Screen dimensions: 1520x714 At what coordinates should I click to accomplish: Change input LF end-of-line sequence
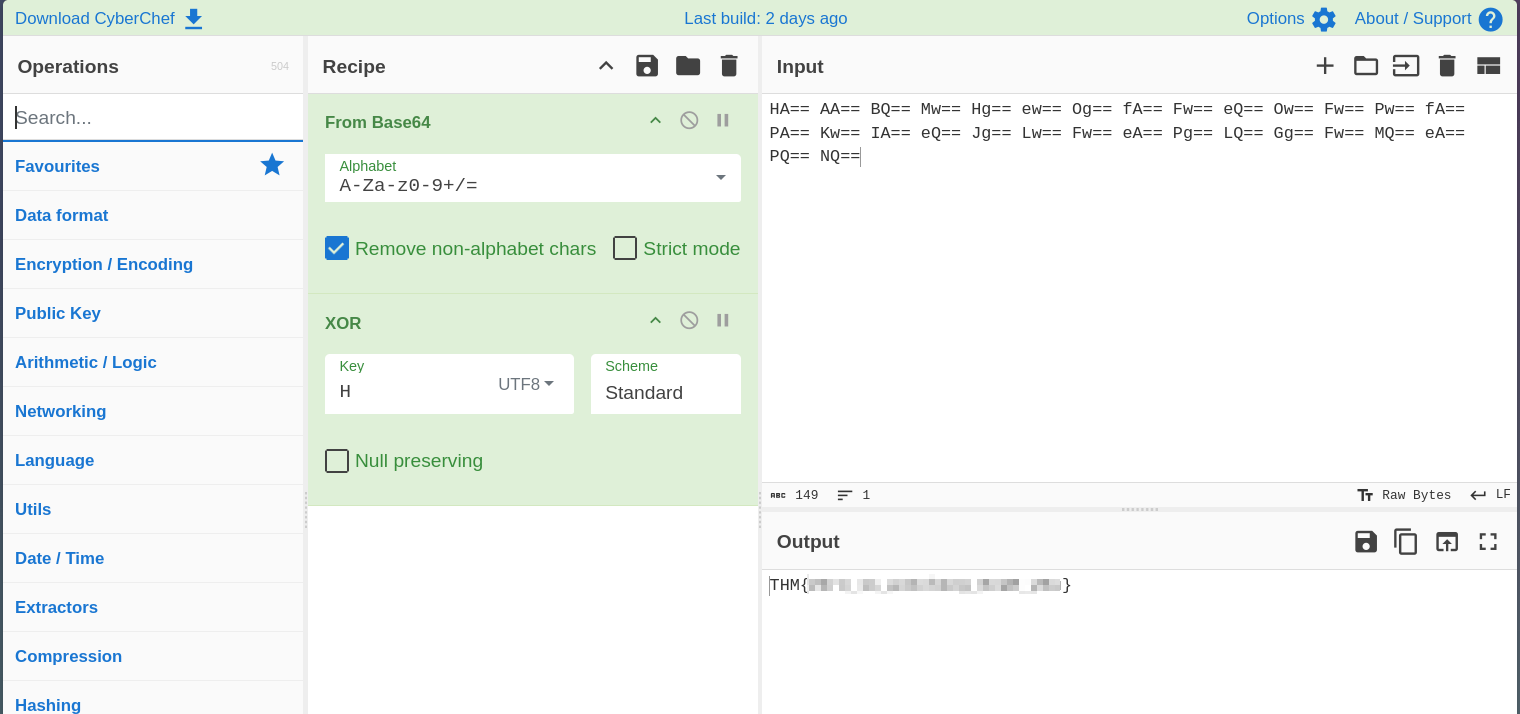tap(1490, 495)
